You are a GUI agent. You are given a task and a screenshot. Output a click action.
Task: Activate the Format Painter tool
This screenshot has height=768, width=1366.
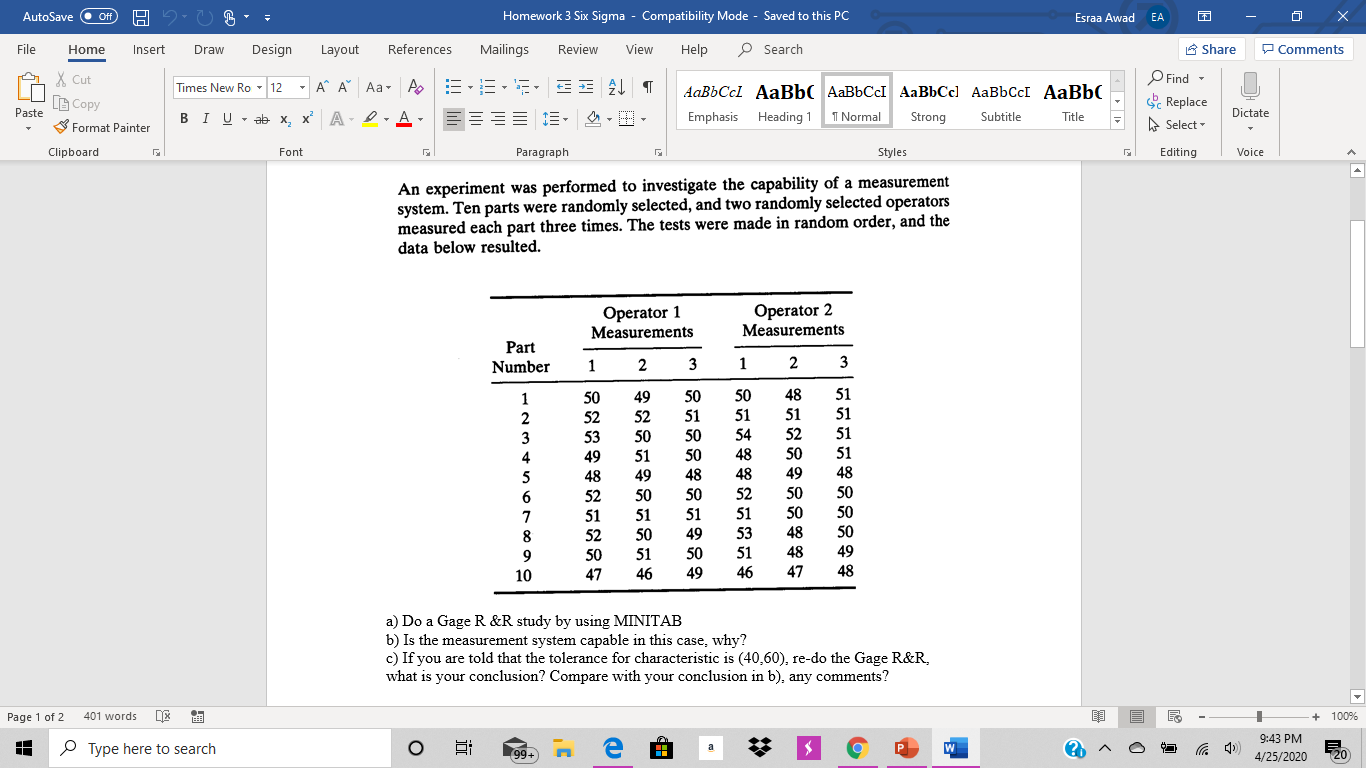103,127
